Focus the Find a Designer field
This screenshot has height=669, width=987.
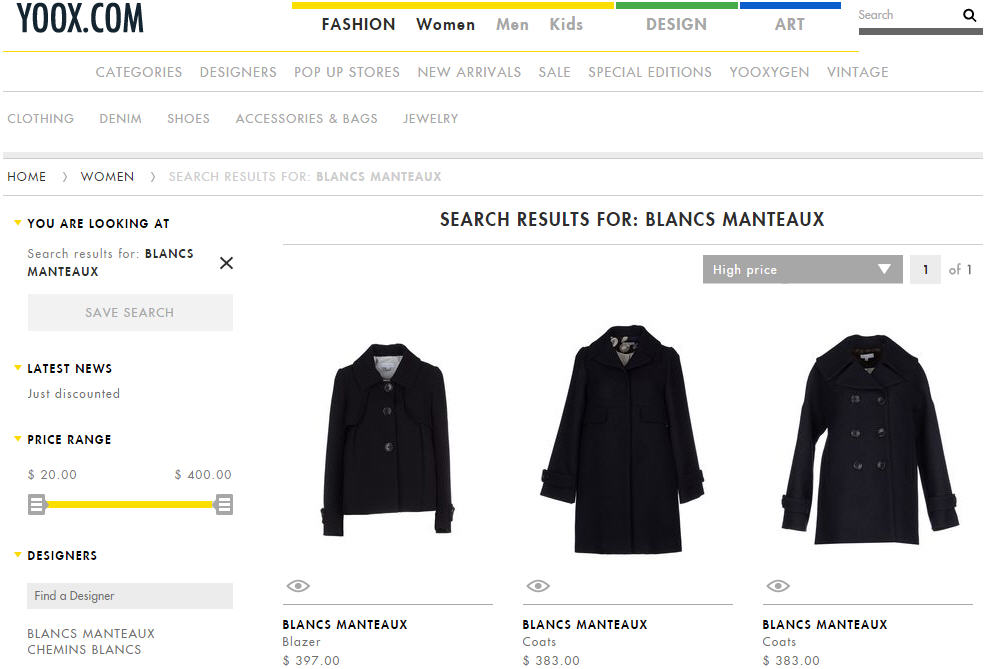pyautogui.click(x=130, y=596)
